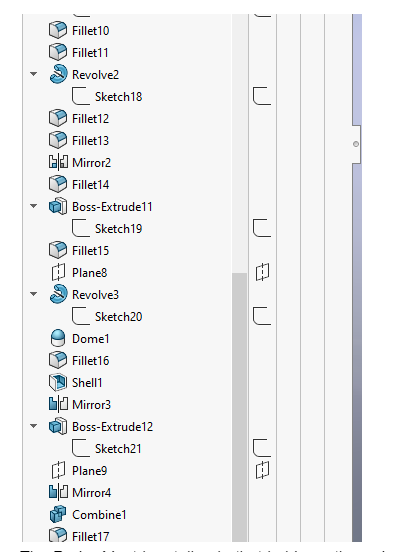This screenshot has height=552, width=399.
Task: Select the Boss-Extrude11 feature icon
Action: tap(58, 206)
